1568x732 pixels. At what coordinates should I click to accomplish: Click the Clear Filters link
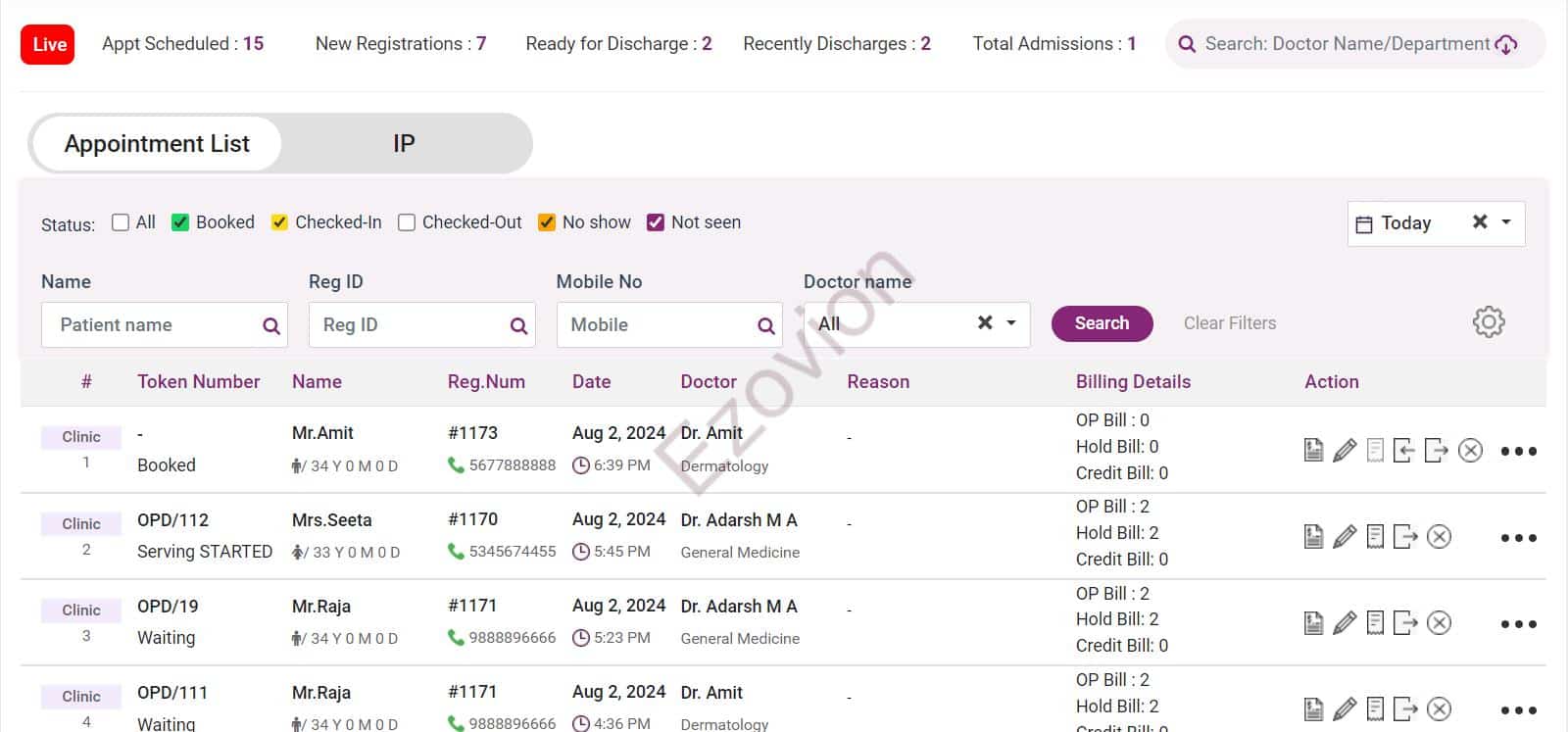[1229, 323]
